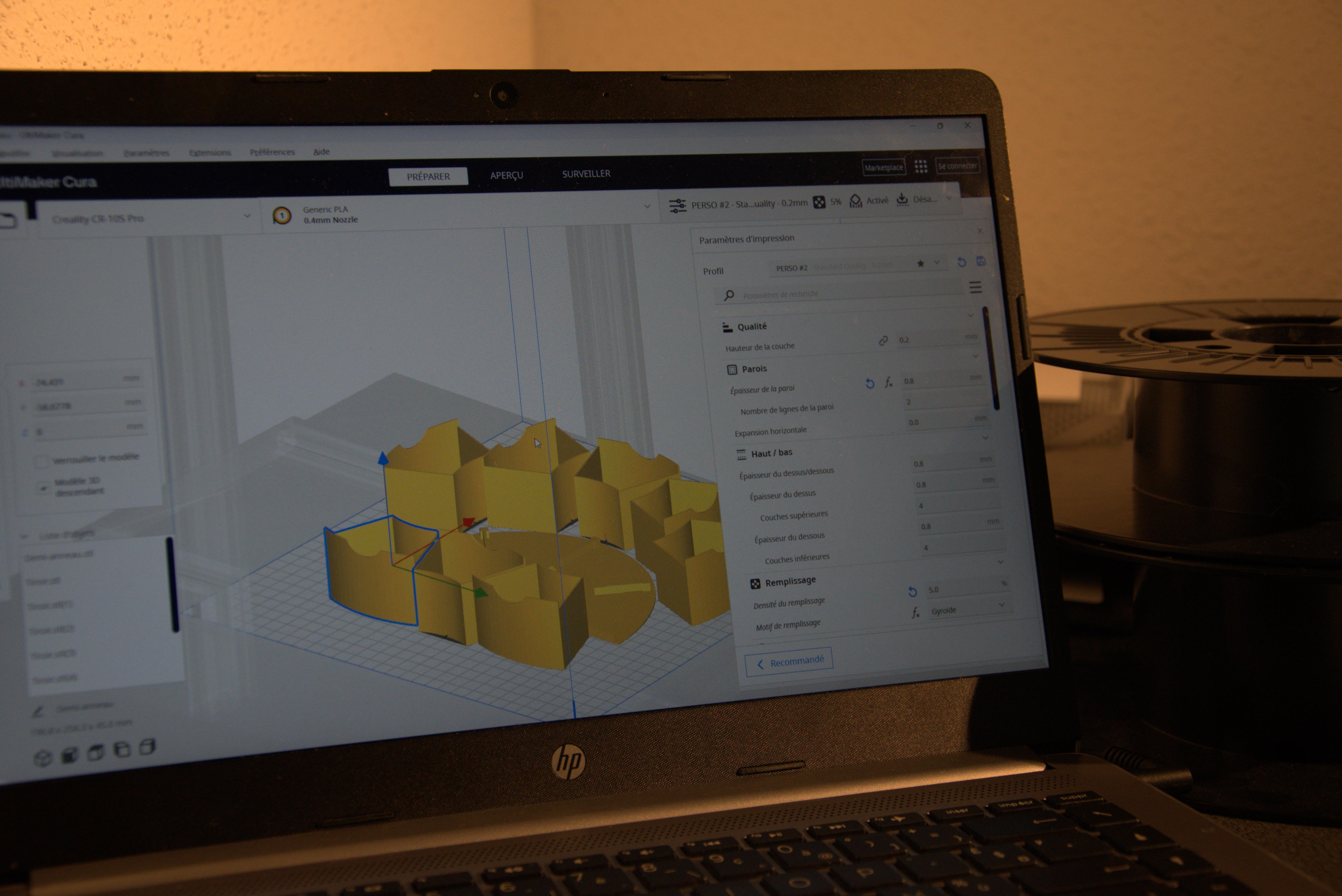Screen dimensions: 1342x896
Task: Click the PERSO #2 print settings summary bar
Action: pyautogui.click(x=810, y=202)
